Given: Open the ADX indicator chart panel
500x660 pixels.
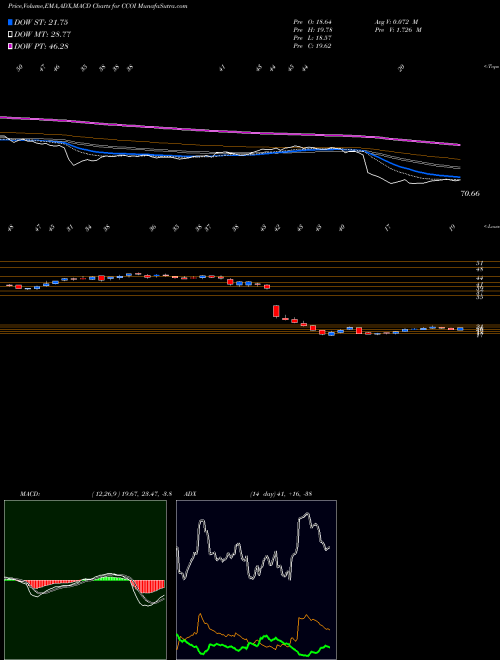Looking at the screenshot, I should [256, 580].
